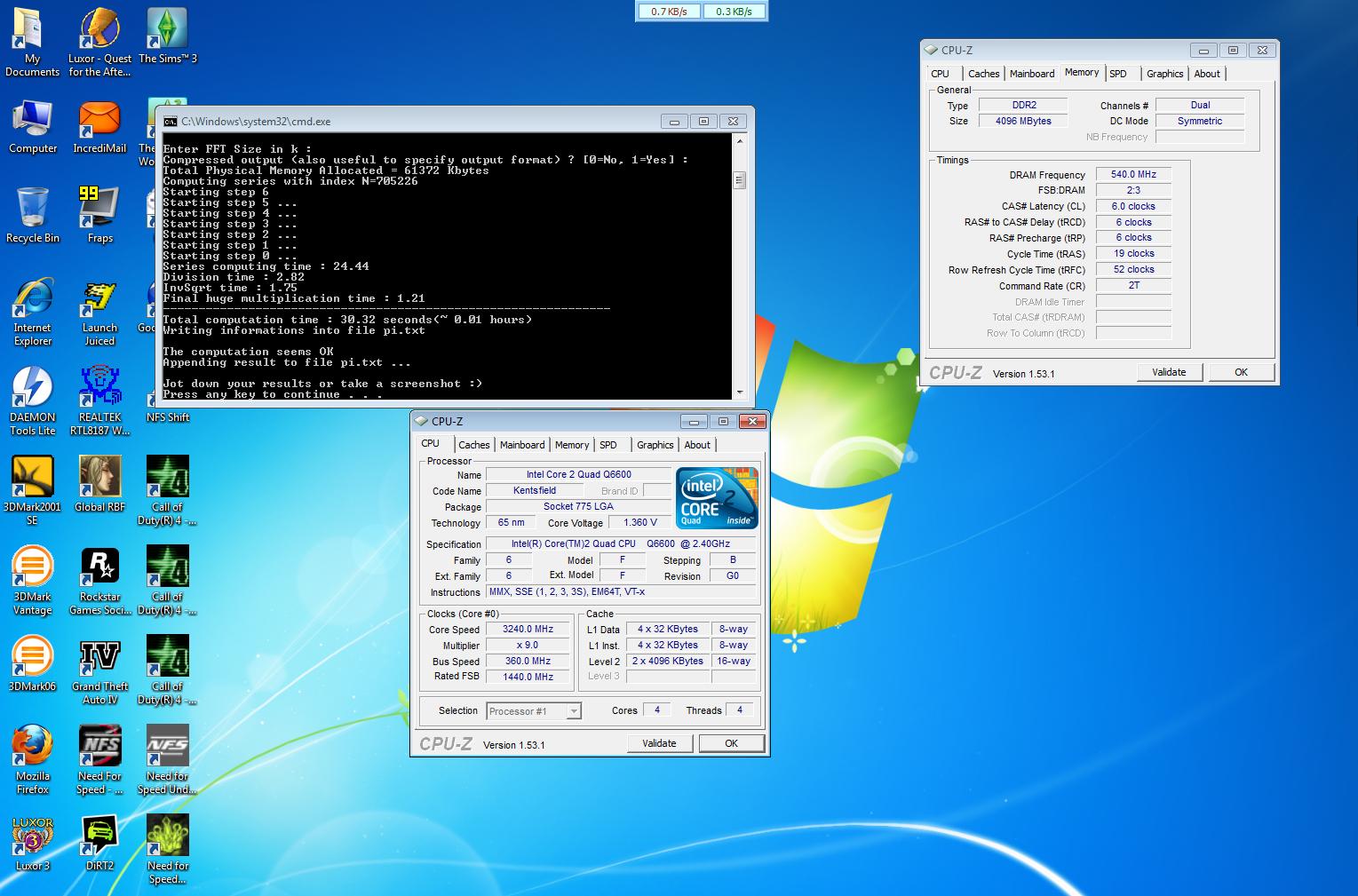Image resolution: width=1358 pixels, height=896 pixels.
Task: Launch IncrediMail desktop shortcut
Action: [x=99, y=126]
